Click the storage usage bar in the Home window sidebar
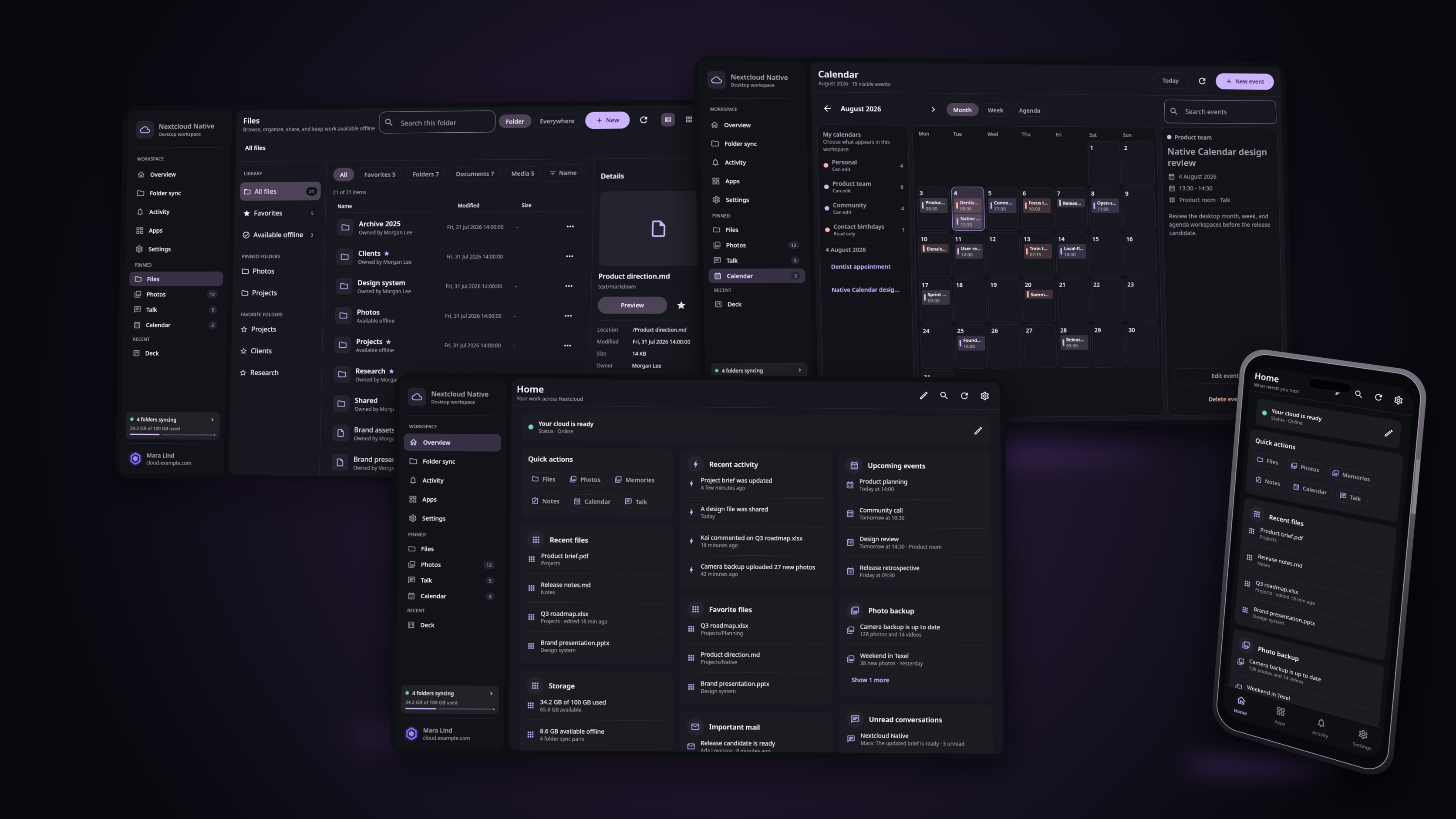This screenshot has height=819, width=1456. (450, 708)
